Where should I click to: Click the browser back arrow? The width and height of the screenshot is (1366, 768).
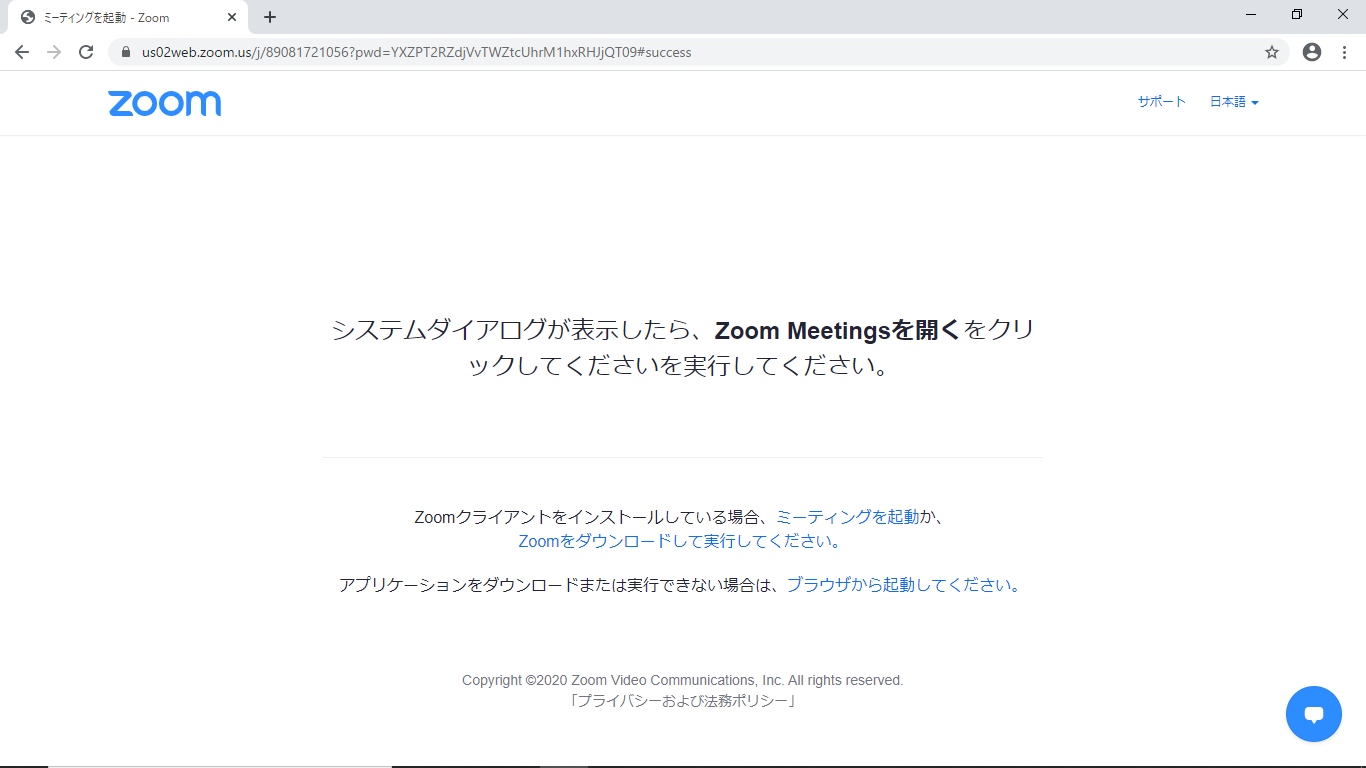[x=22, y=52]
